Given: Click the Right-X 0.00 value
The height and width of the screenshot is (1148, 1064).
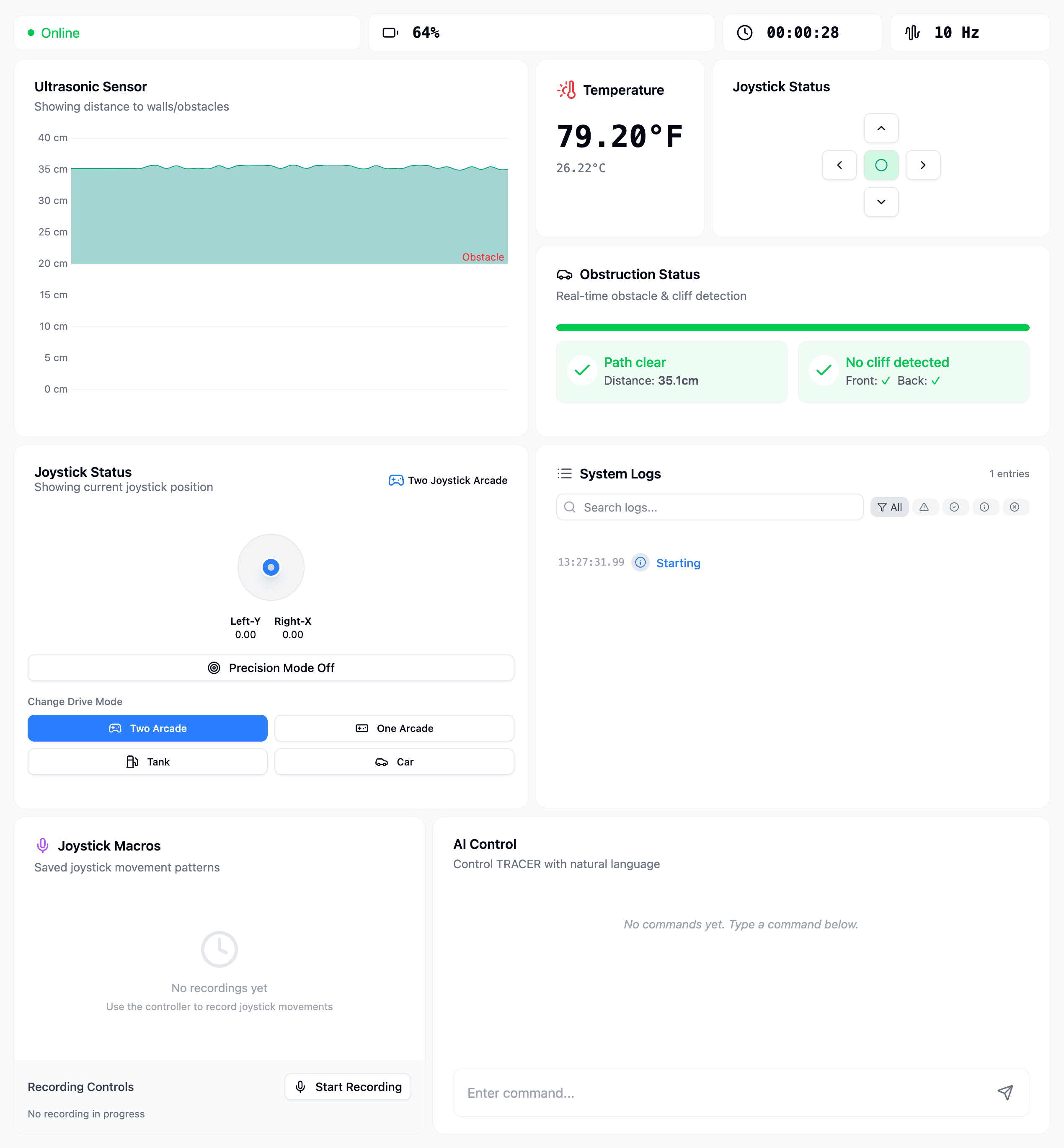Looking at the screenshot, I should [x=292, y=634].
